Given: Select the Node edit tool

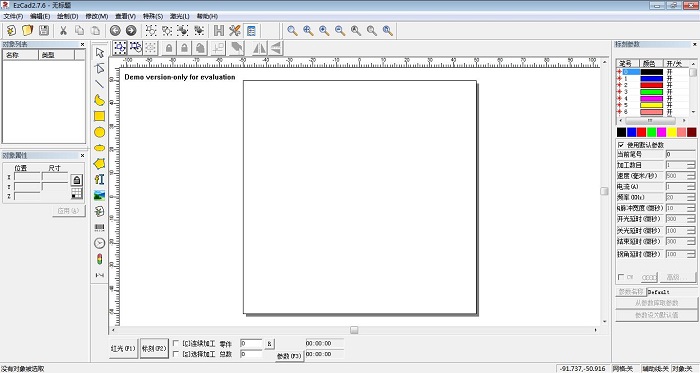Looking at the screenshot, I should coord(100,68).
